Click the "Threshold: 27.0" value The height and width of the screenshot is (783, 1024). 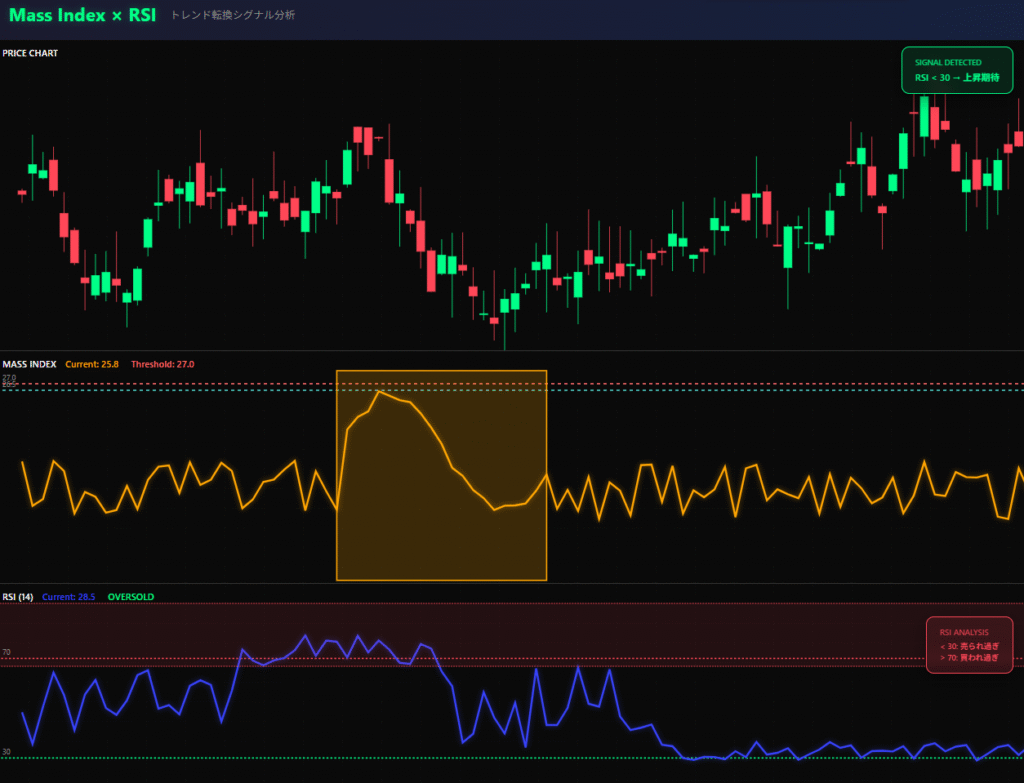163,364
